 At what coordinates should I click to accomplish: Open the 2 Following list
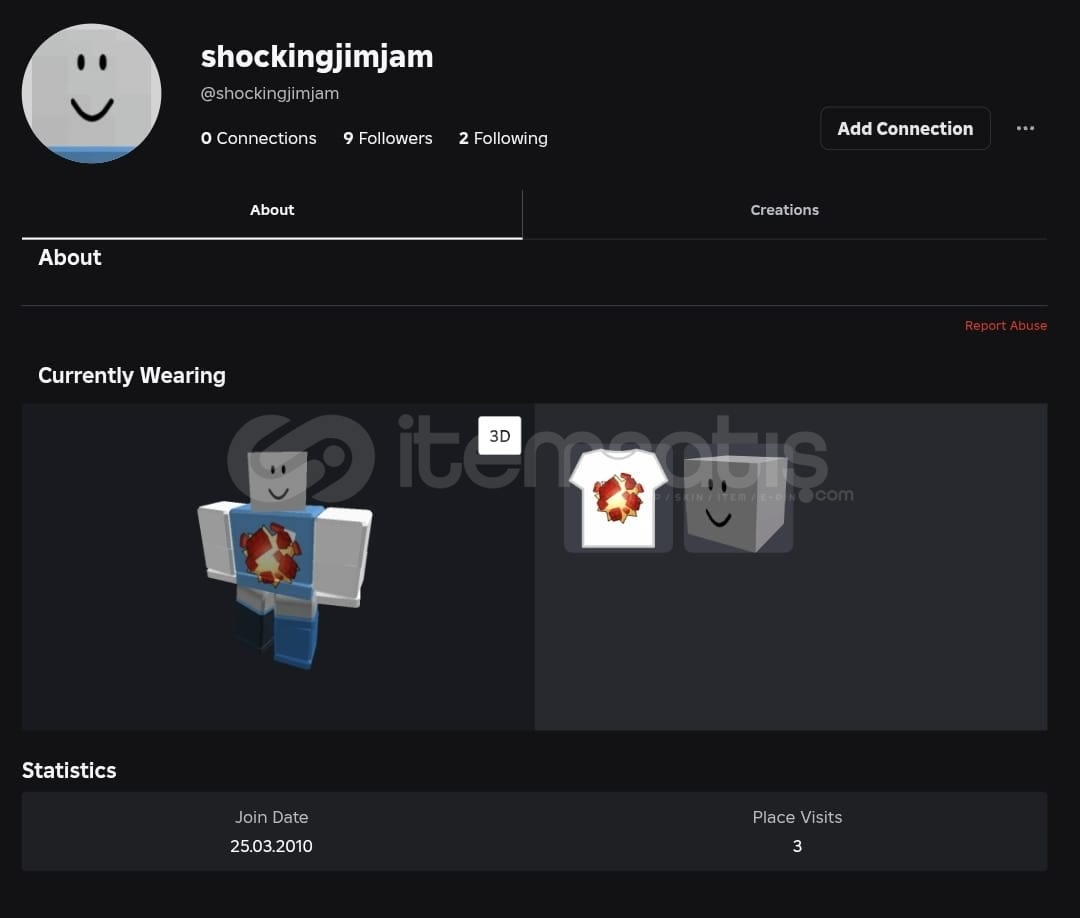tap(503, 138)
